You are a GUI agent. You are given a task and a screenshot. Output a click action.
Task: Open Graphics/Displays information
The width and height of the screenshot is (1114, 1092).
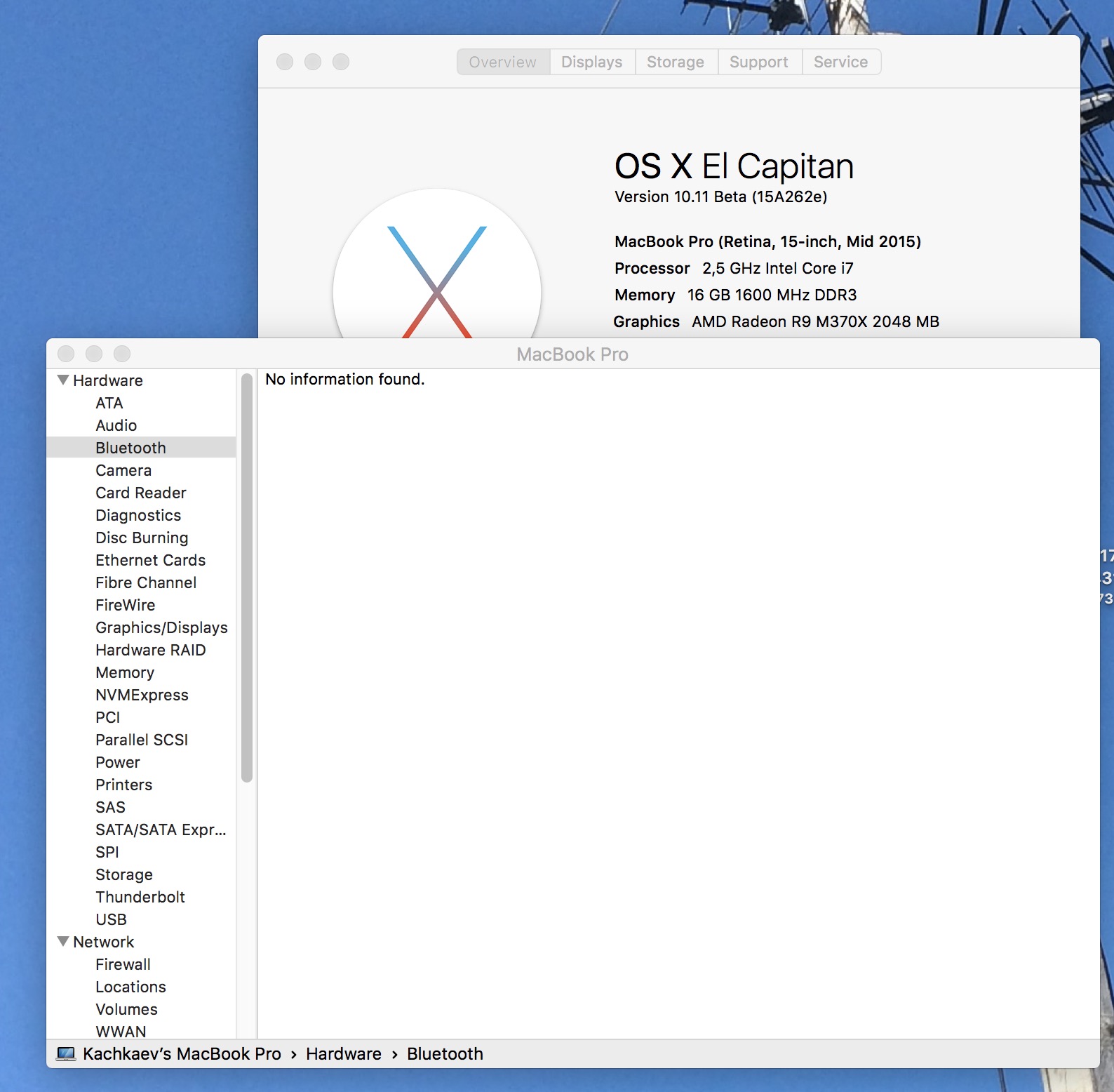(162, 627)
